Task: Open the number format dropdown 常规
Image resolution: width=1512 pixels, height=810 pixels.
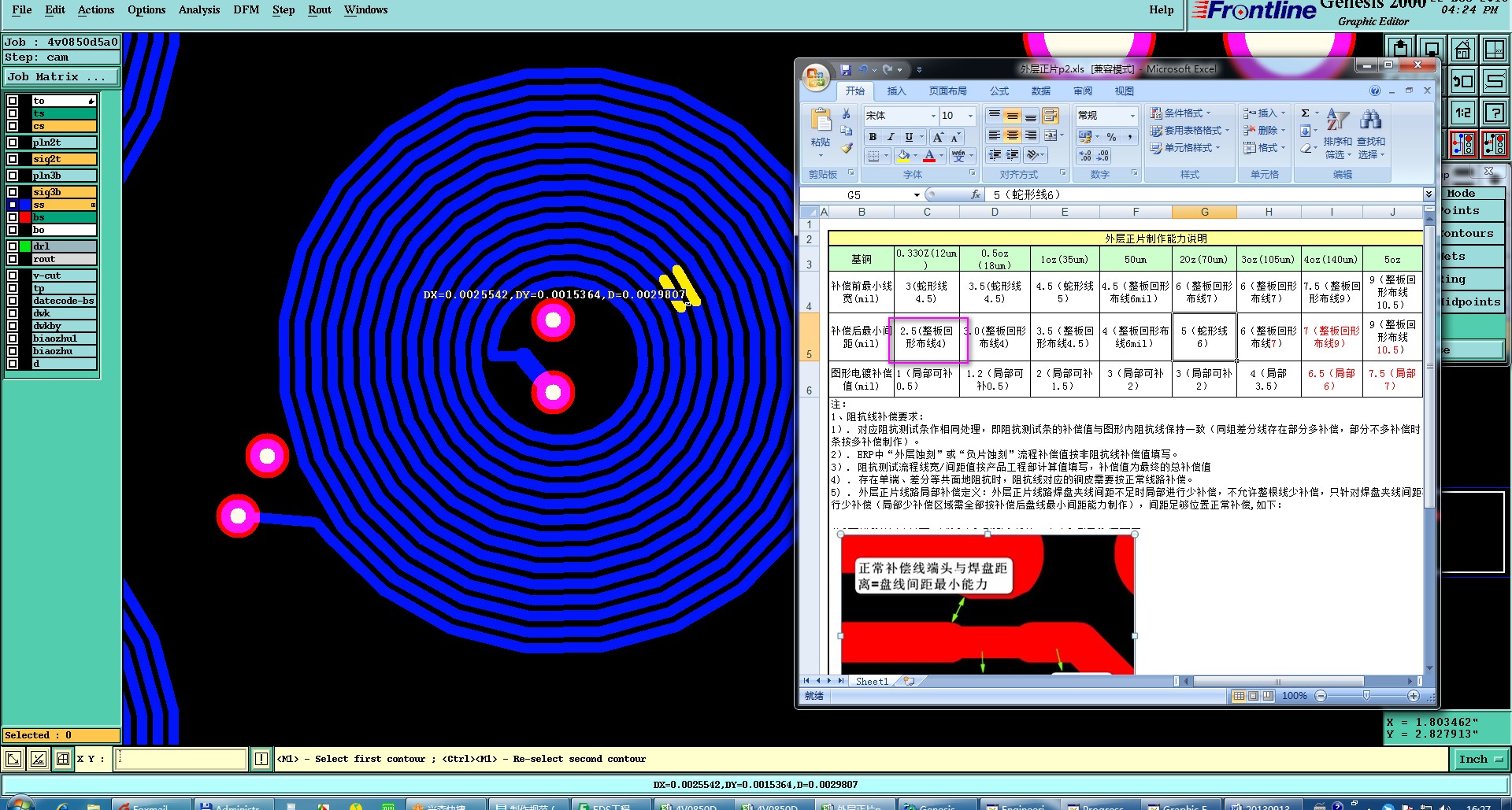Action: [1132, 116]
